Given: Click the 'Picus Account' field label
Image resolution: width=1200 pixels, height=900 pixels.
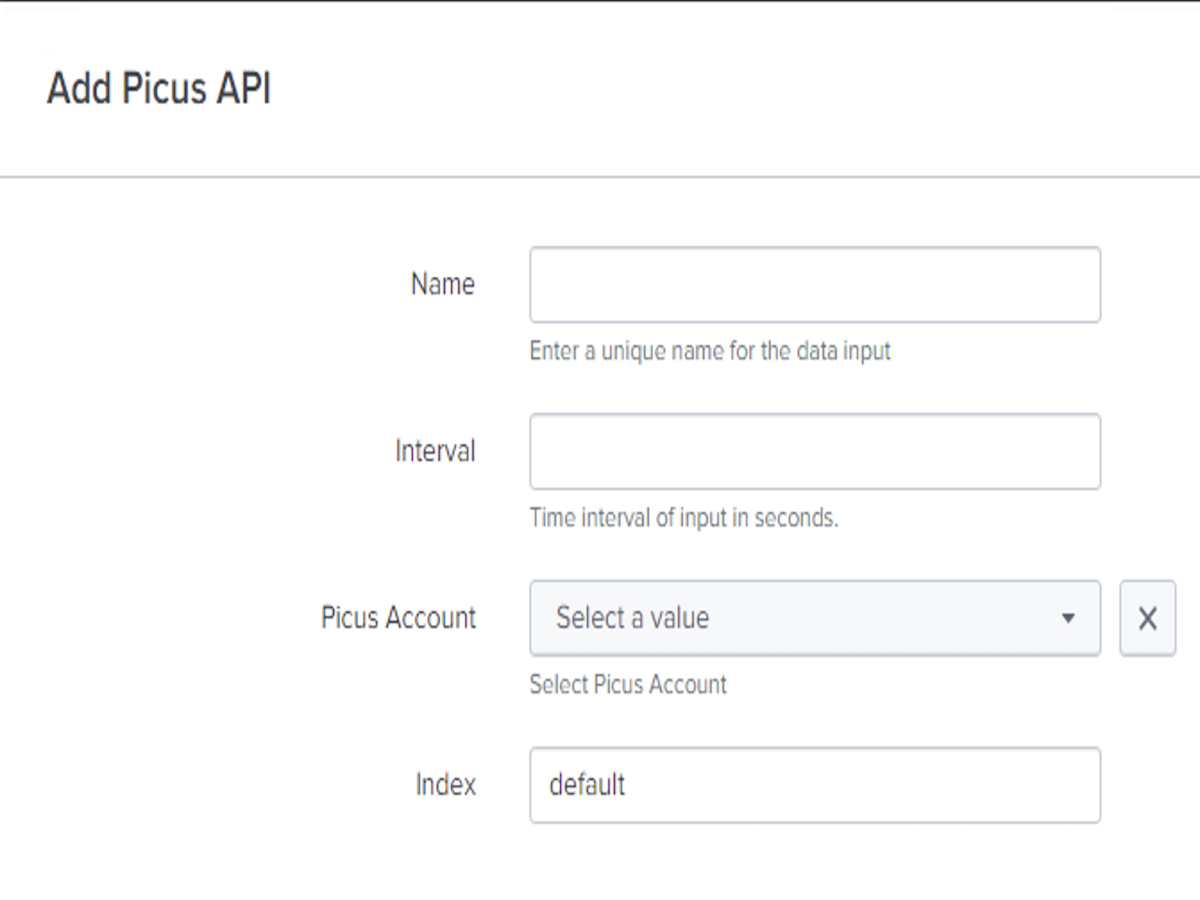Looking at the screenshot, I should 399,618.
